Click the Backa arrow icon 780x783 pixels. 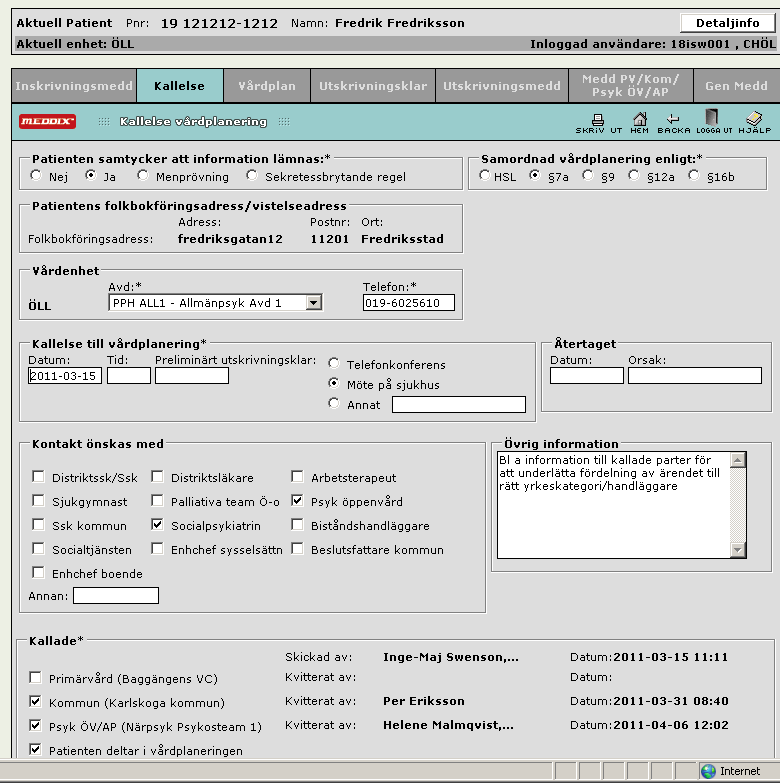click(x=674, y=123)
